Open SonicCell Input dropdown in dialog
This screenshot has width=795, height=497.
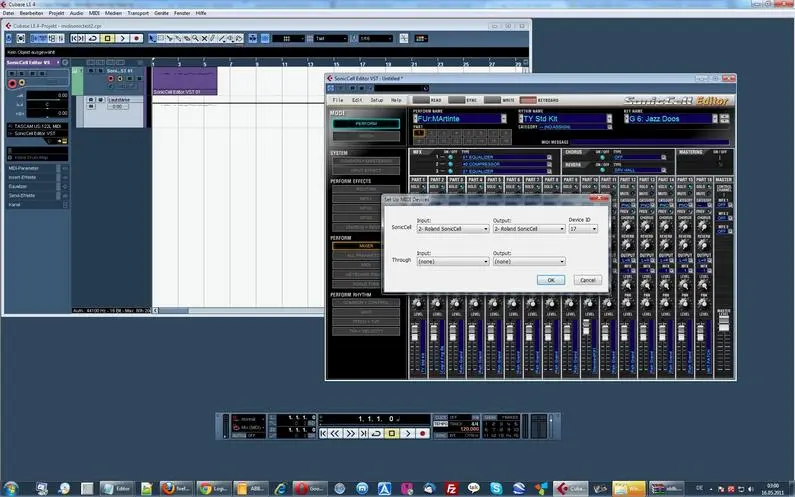coord(453,229)
